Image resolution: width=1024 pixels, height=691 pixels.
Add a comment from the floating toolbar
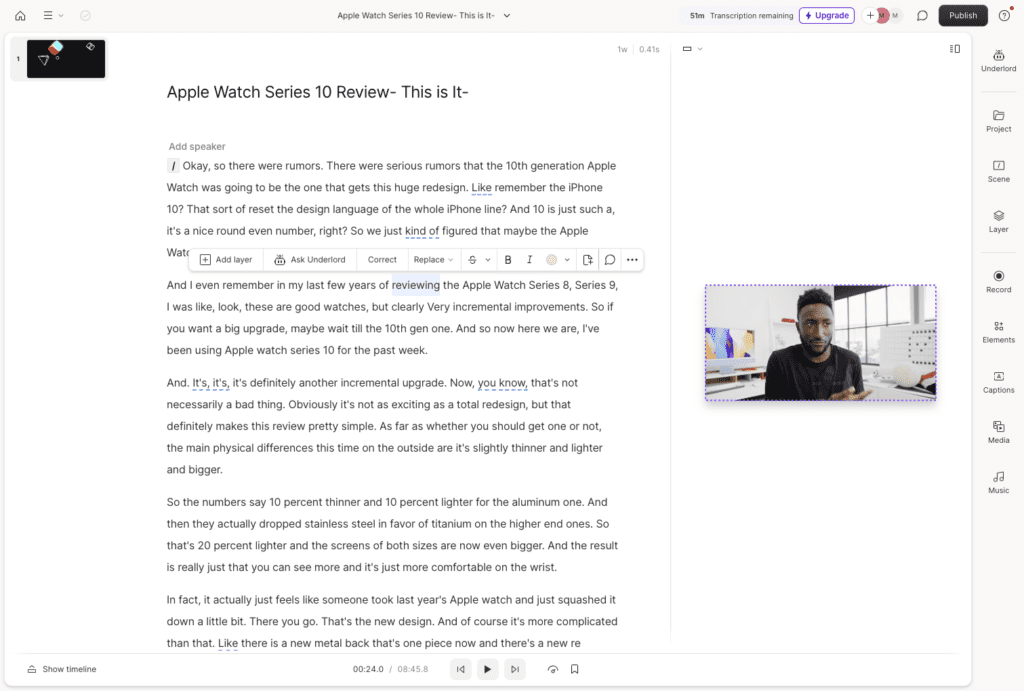pyautogui.click(x=610, y=260)
